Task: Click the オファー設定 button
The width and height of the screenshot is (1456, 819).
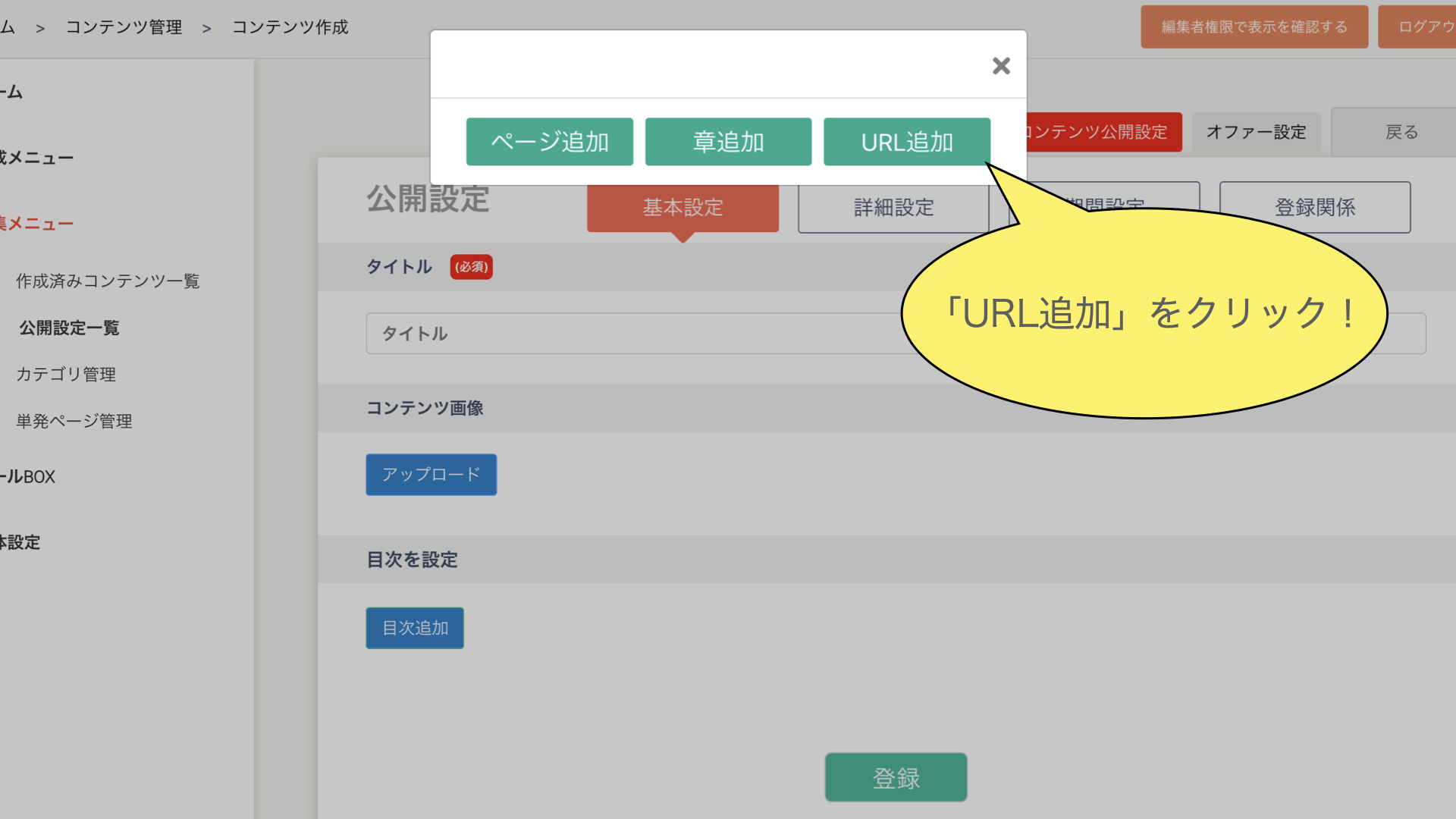Action: pyautogui.click(x=1256, y=132)
